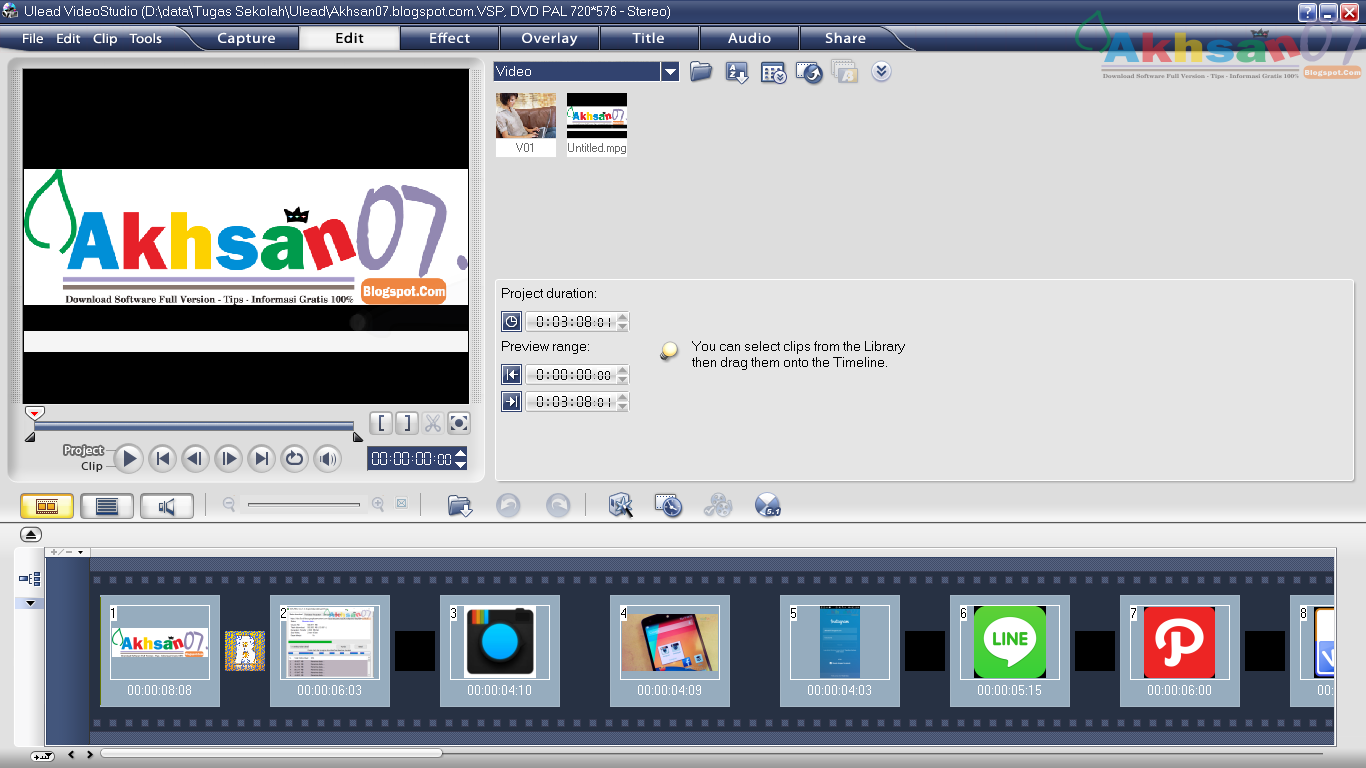Open the Tools menu
Viewport: 1366px width, 768px height.
146,39
